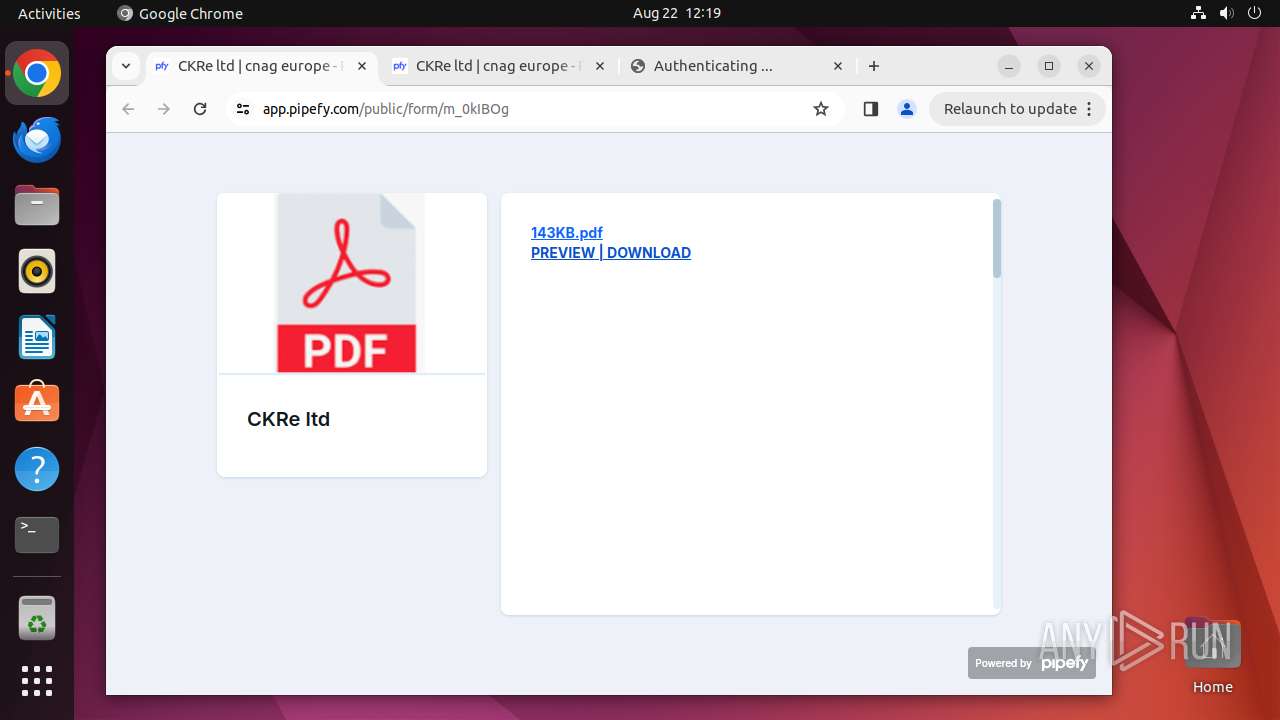The height and width of the screenshot is (720, 1280).
Task: Minimize the Chrome window
Action: click(x=1009, y=66)
